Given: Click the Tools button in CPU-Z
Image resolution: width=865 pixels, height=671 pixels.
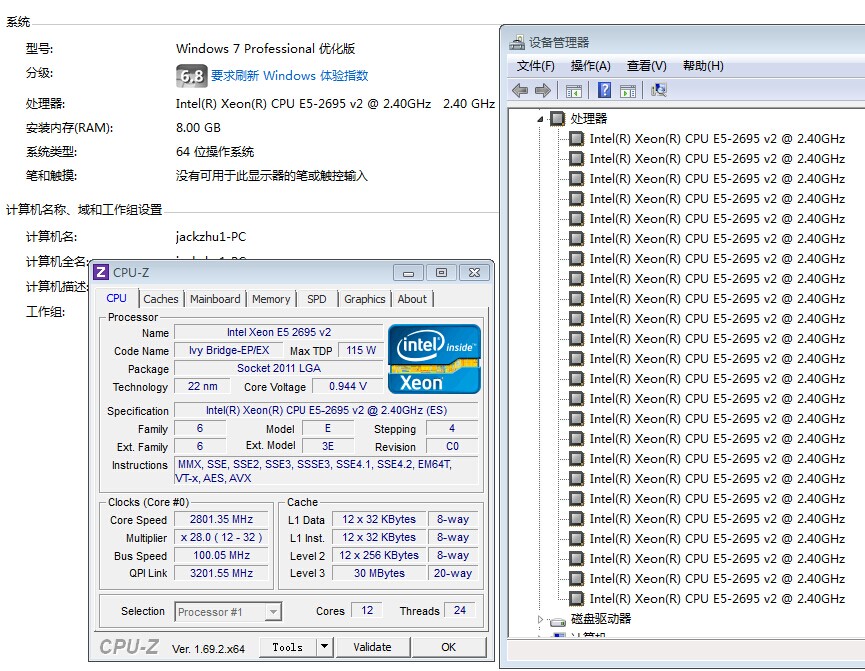Looking at the screenshot, I should [x=287, y=647].
